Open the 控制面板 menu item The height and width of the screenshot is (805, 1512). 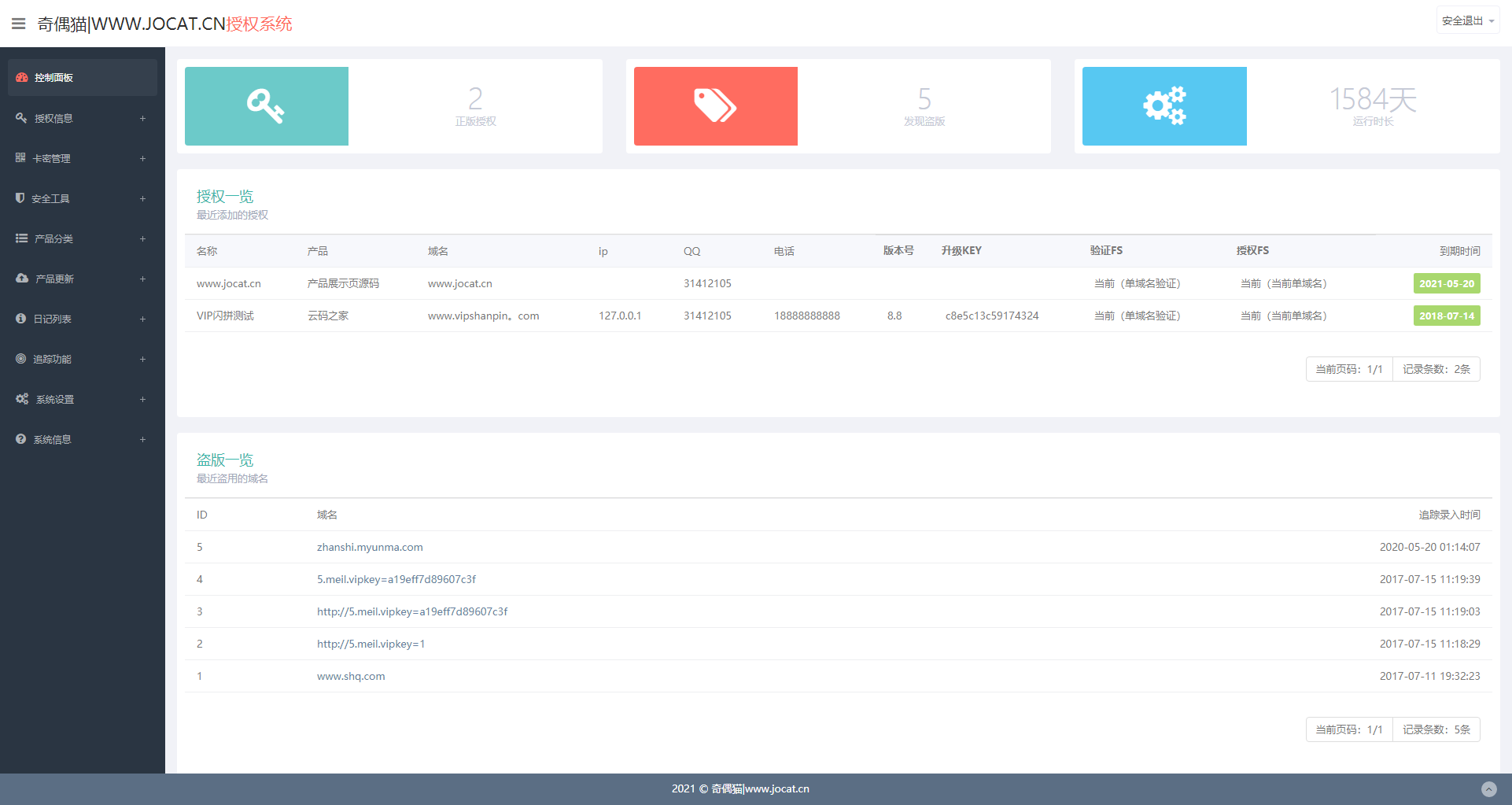tap(83, 77)
